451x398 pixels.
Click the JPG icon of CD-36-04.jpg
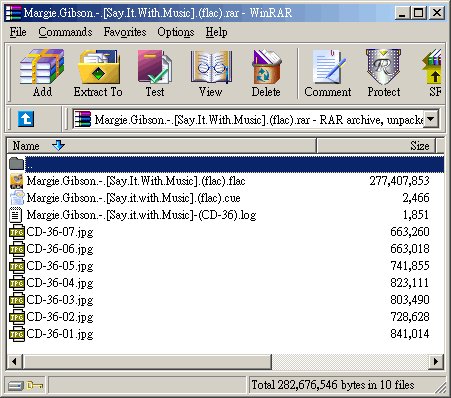coord(17,283)
